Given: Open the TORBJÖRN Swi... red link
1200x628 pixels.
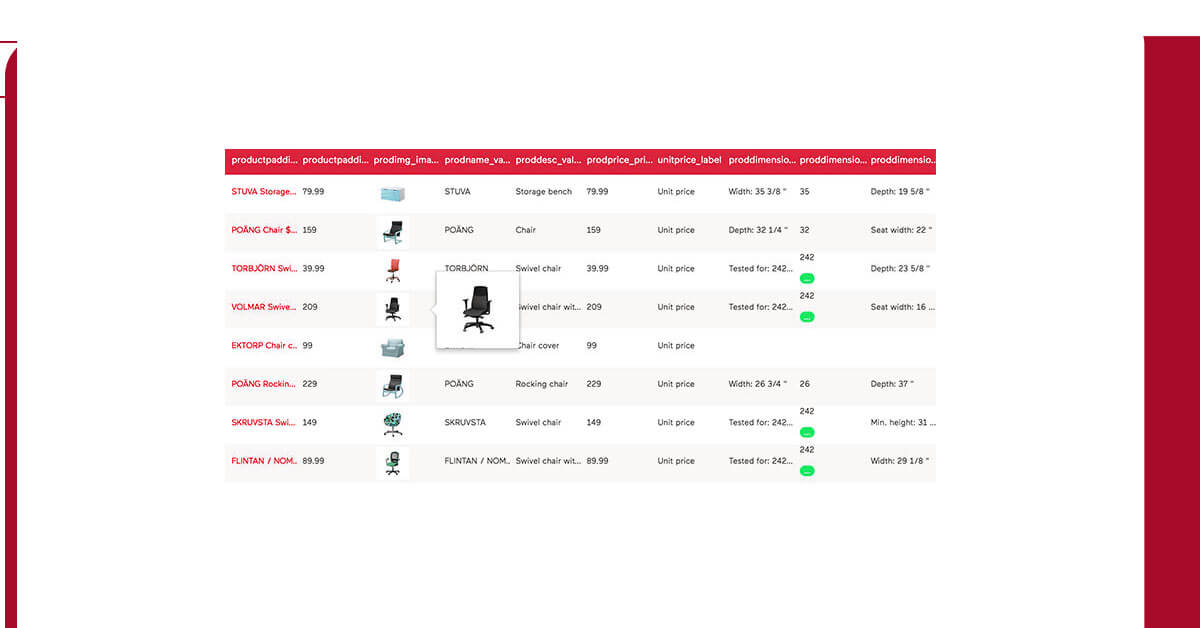Looking at the screenshot, I should point(264,268).
